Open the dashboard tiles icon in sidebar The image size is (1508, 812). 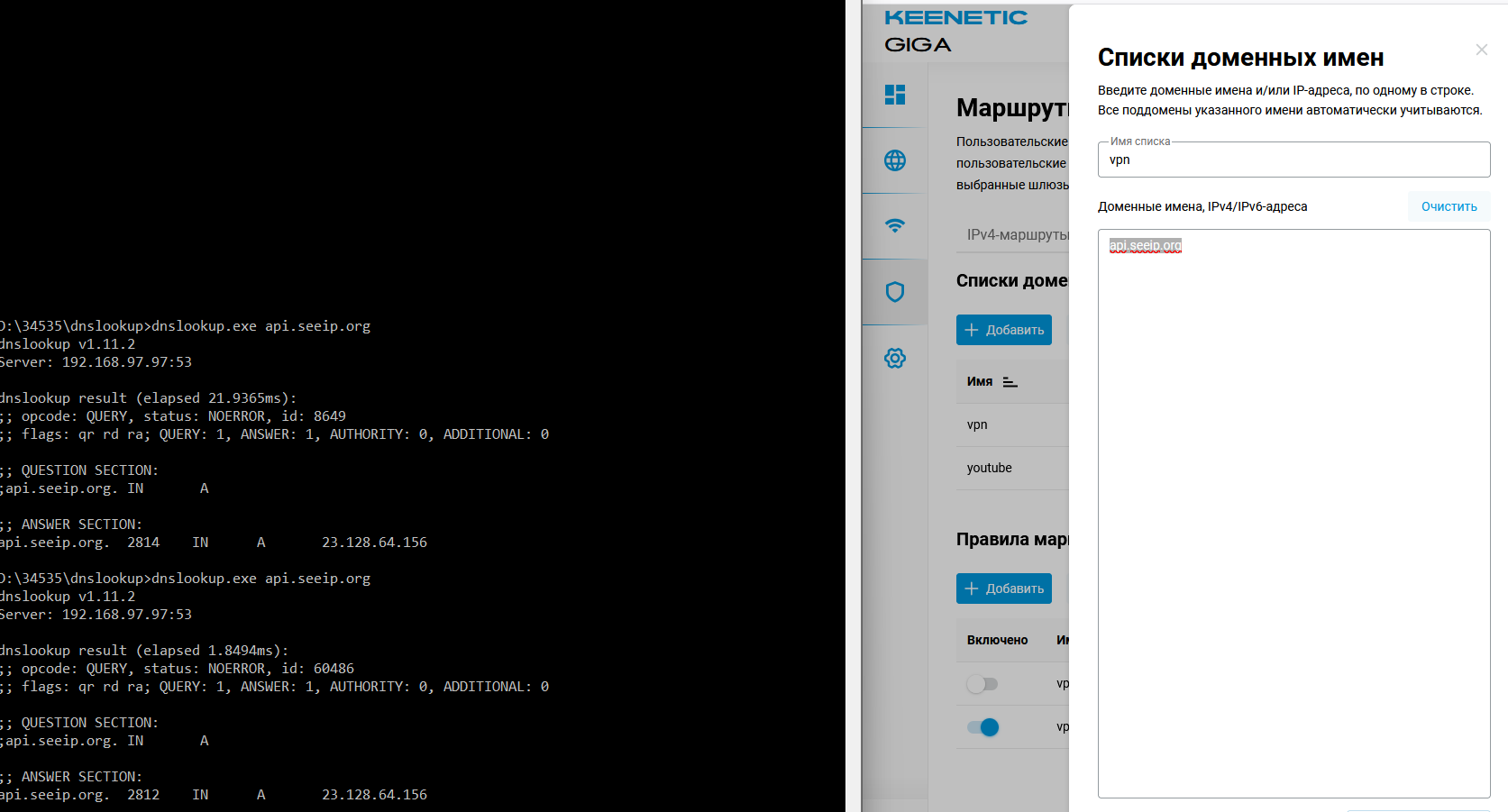[894, 95]
